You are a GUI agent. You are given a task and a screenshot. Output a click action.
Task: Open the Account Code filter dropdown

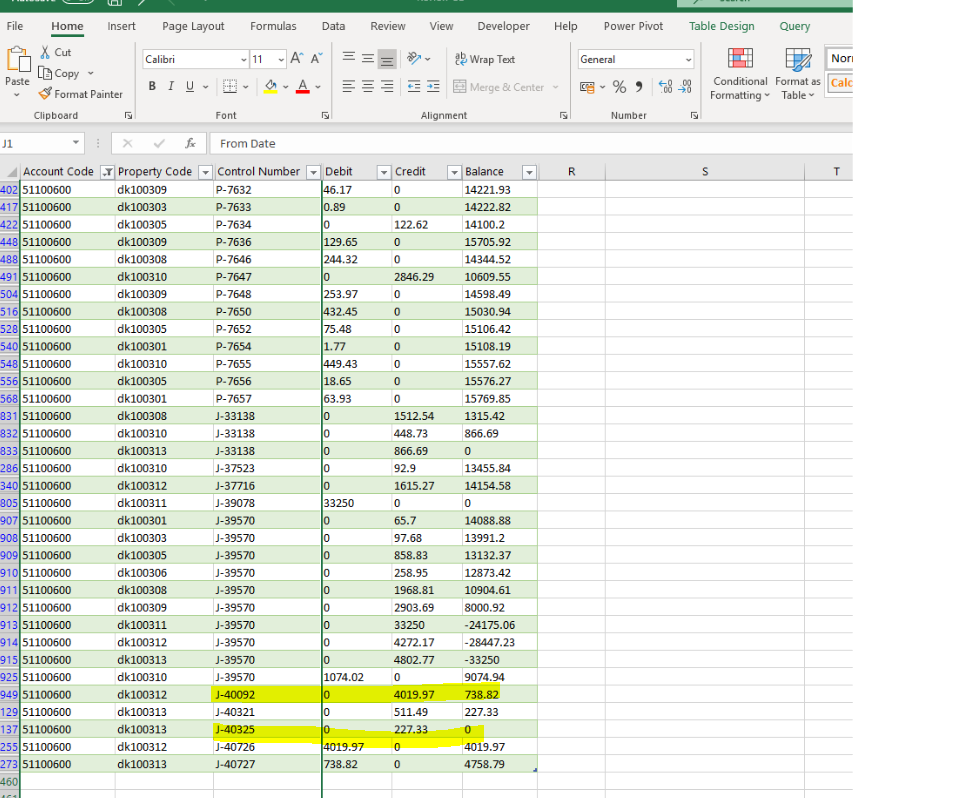coord(108,172)
